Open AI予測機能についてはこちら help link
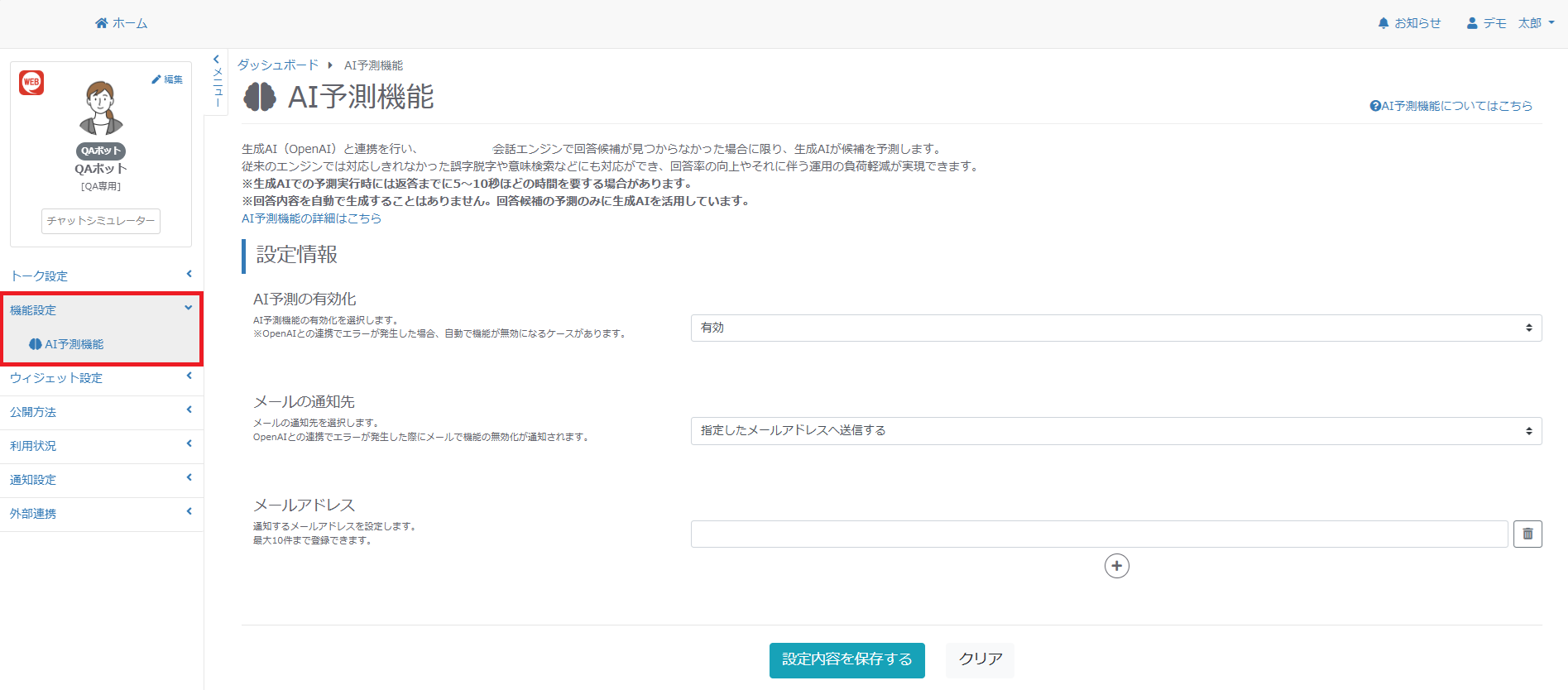The image size is (1568, 690). (1451, 106)
